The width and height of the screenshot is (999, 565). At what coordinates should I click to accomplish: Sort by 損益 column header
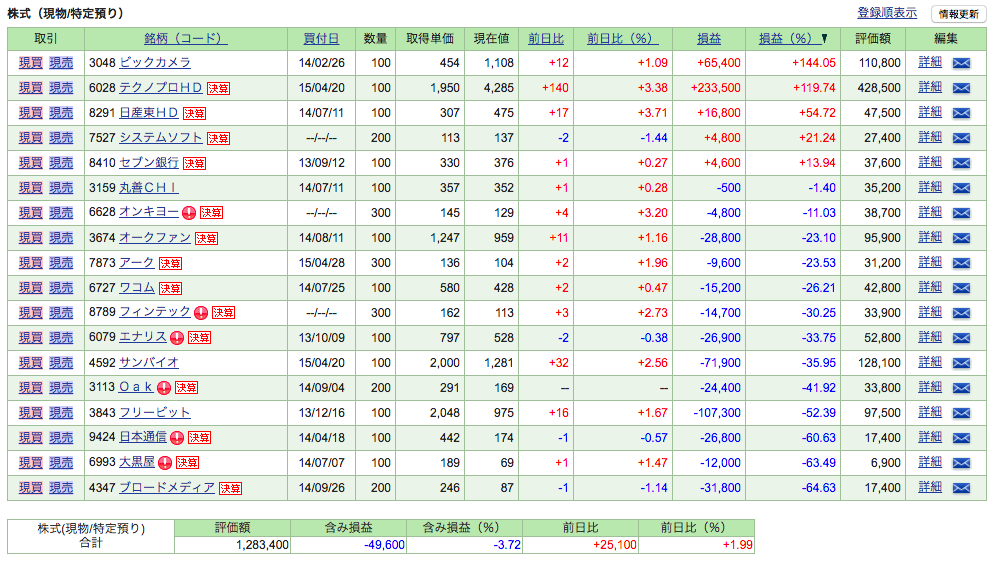pyautogui.click(x=709, y=39)
